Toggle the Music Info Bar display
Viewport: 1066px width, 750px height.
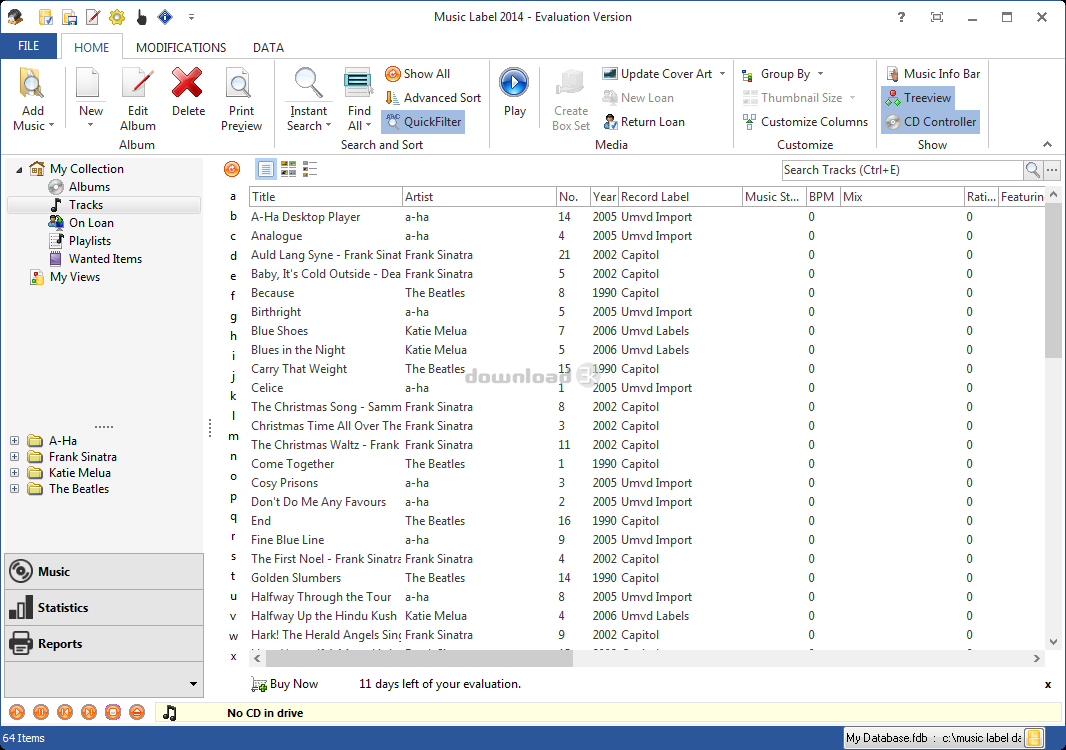pos(933,73)
